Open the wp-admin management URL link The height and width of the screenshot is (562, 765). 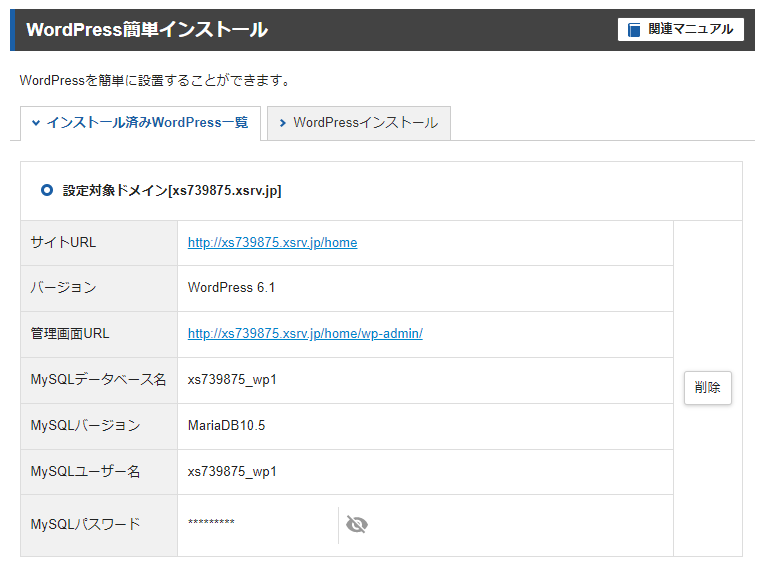(x=305, y=334)
